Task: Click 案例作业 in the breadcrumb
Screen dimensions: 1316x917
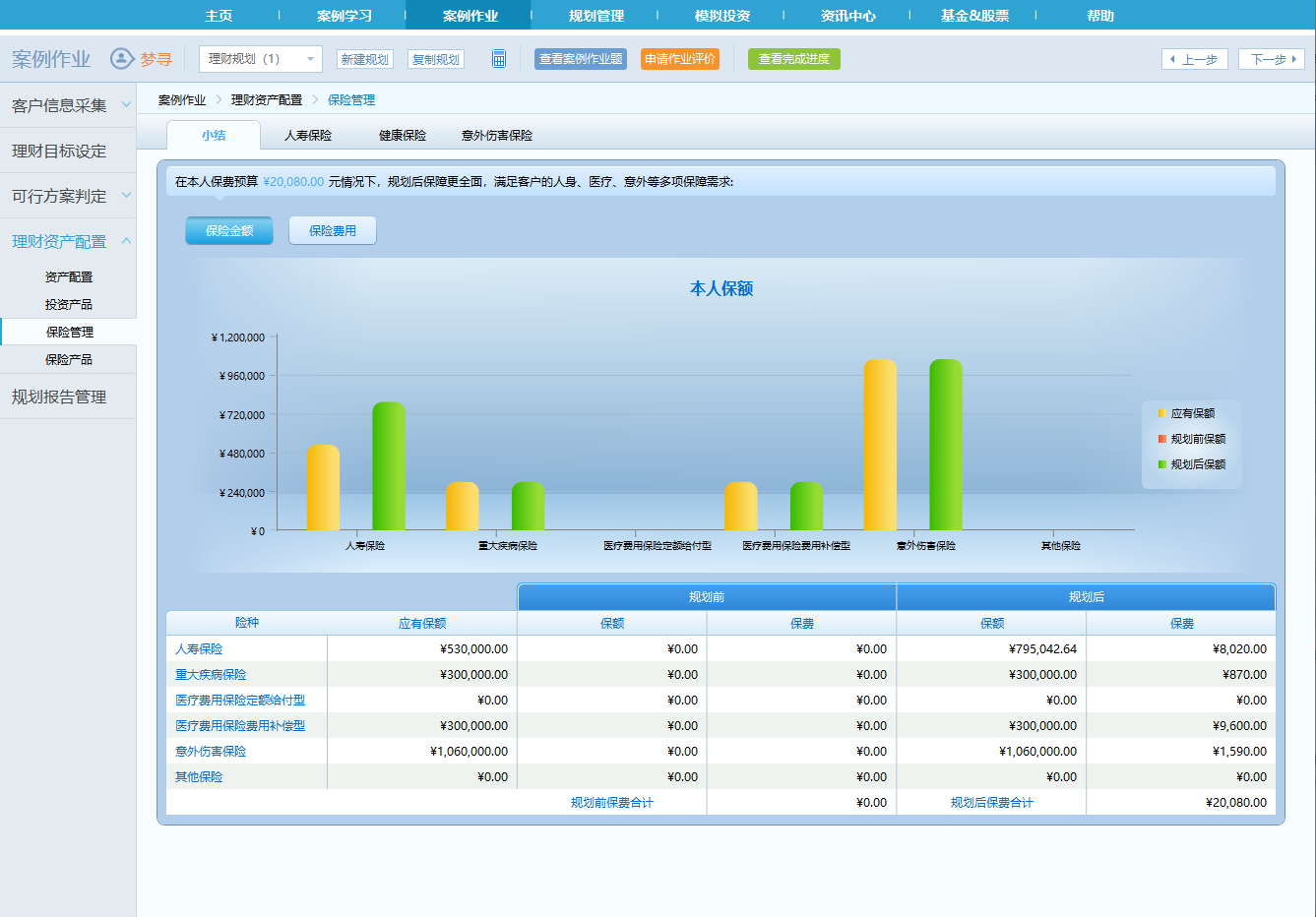Action: 182,100
